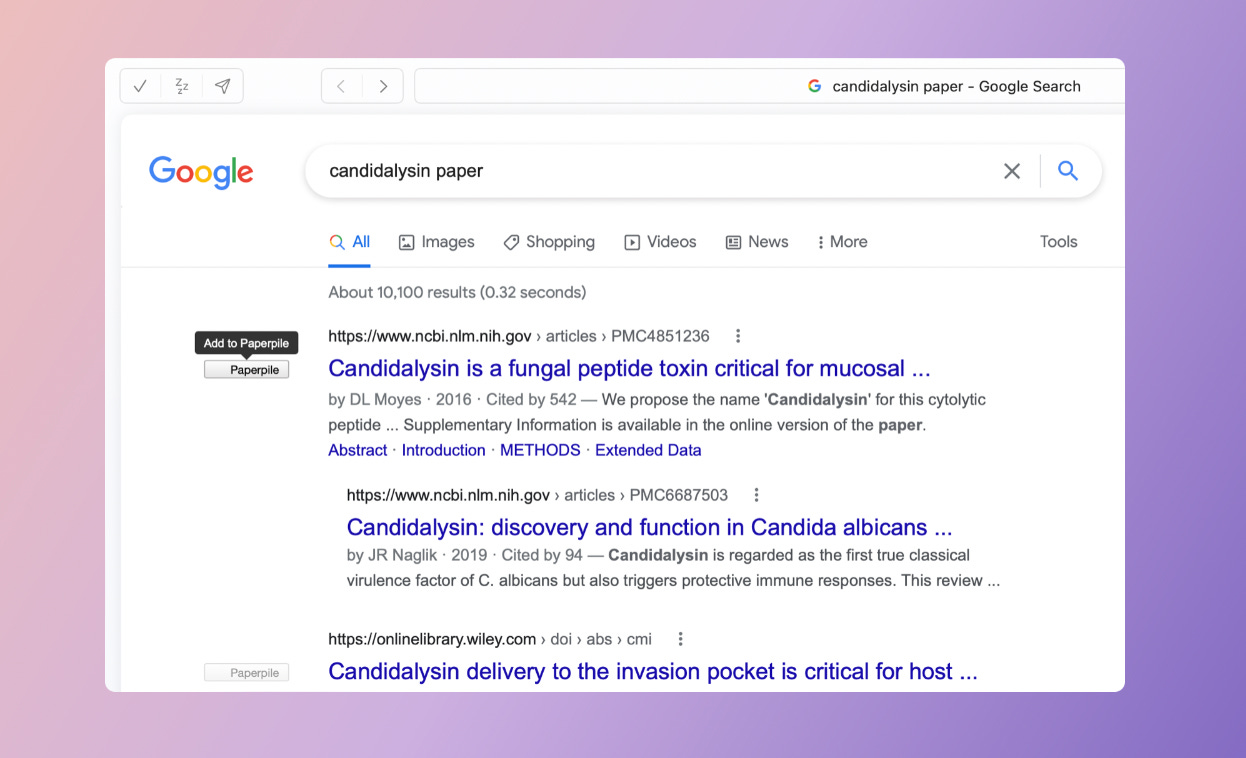Open the All results tab

coord(350,242)
